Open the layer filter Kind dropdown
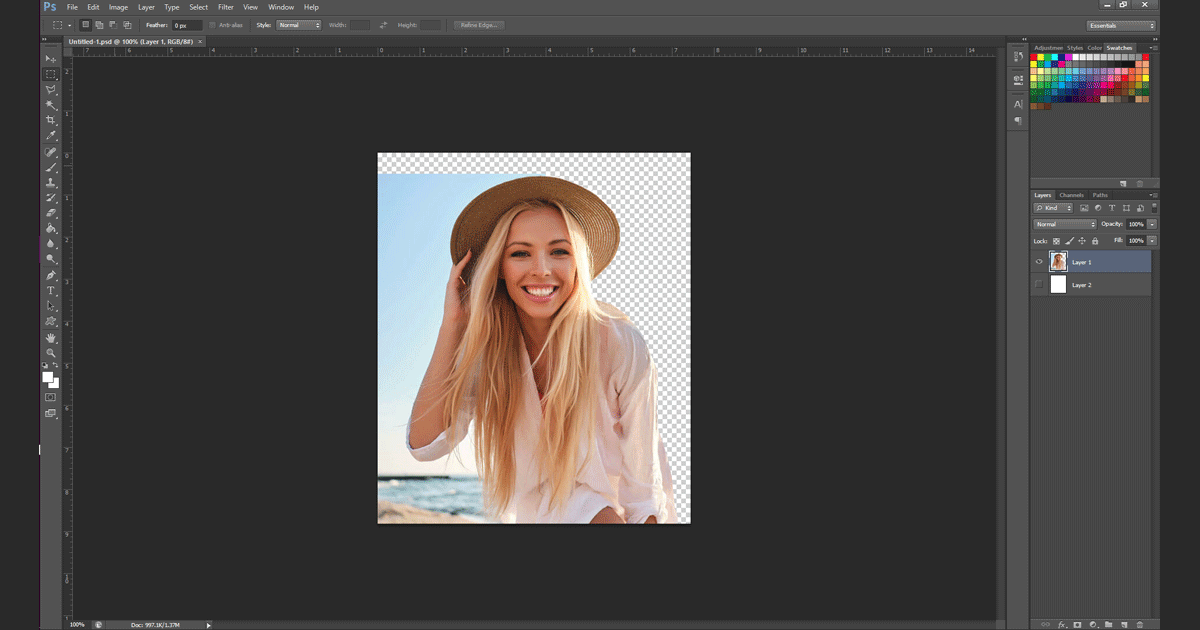Screen dimensions: 1200x630 point(1054,208)
